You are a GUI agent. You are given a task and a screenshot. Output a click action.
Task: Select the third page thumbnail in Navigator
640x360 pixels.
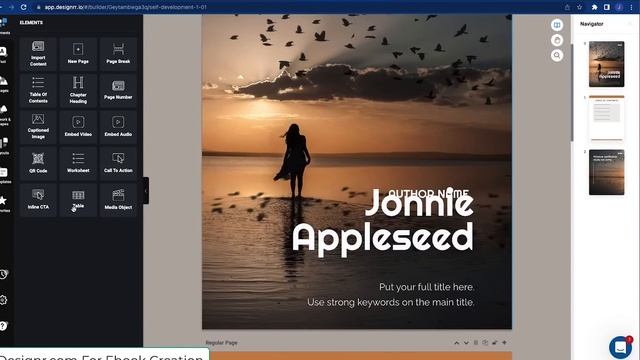pos(606,172)
